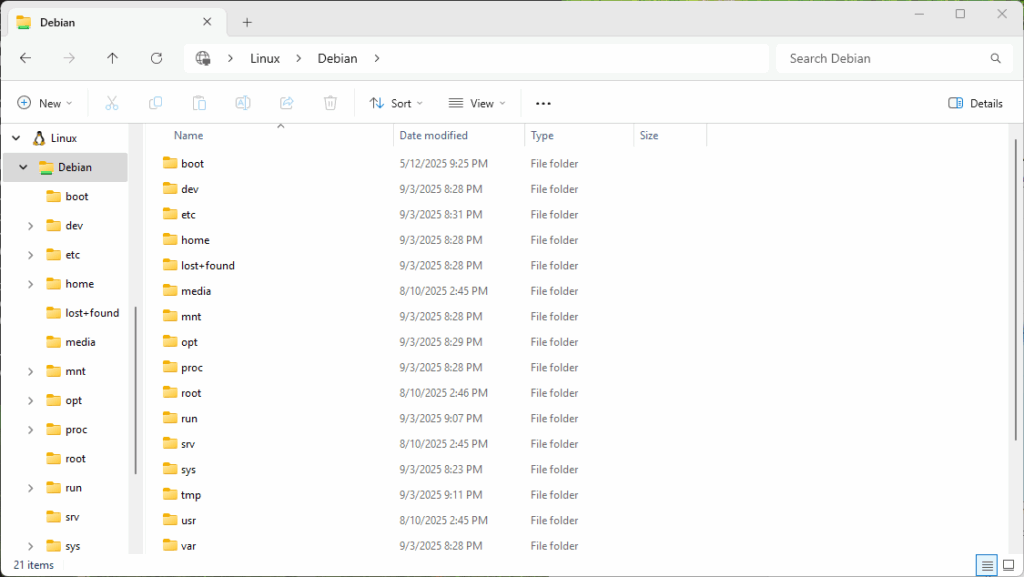The width and height of the screenshot is (1024, 577).
Task: Select the proc folder name in file list
Action: click(x=192, y=367)
